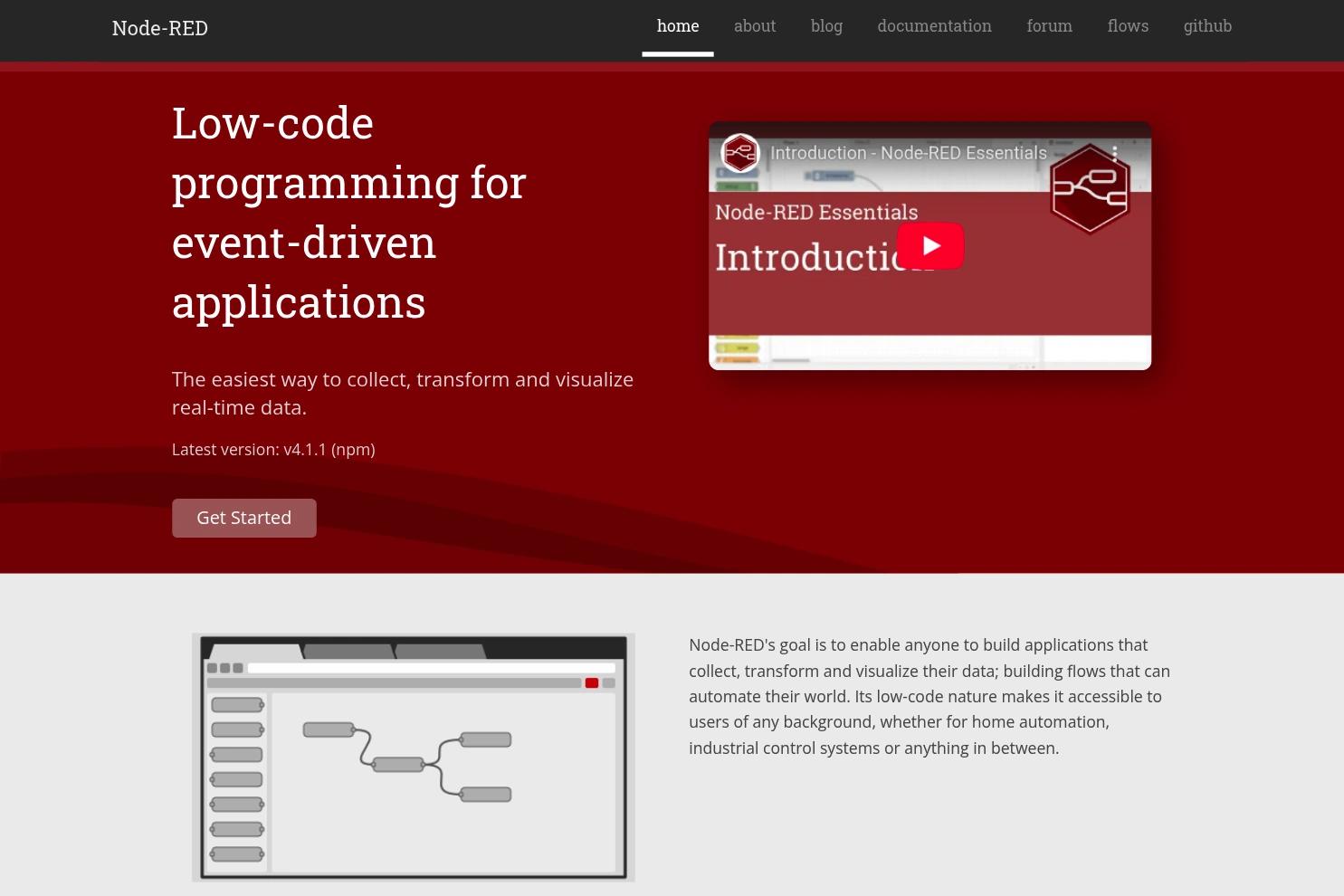The width and height of the screenshot is (1344, 896).
Task: Open the video title 'Introduction - Node-RED Essentials'
Action: coord(909,153)
